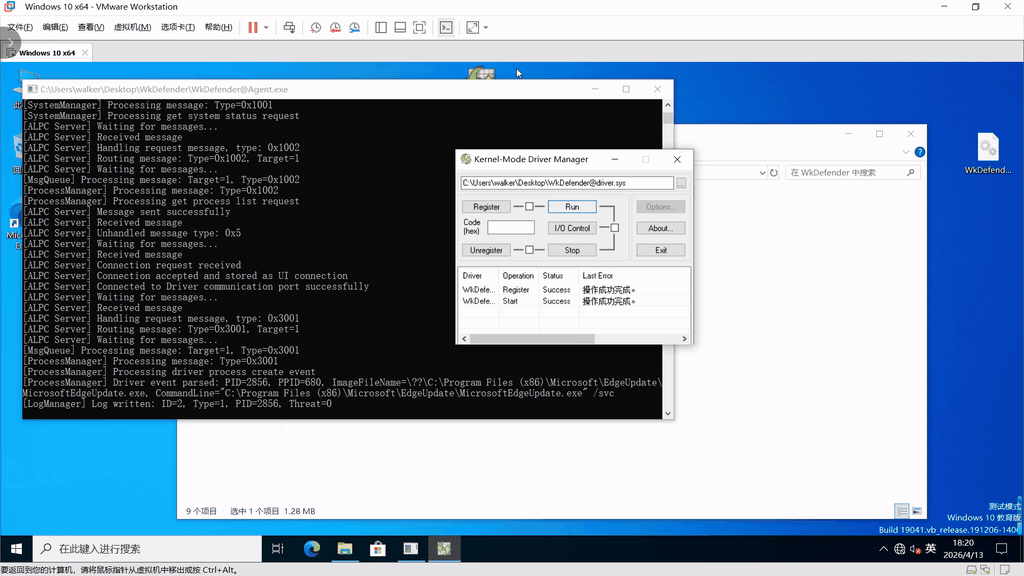Expand the stretch display dropdown arrow
This screenshot has height=576, width=1024.
coord(486,27)
